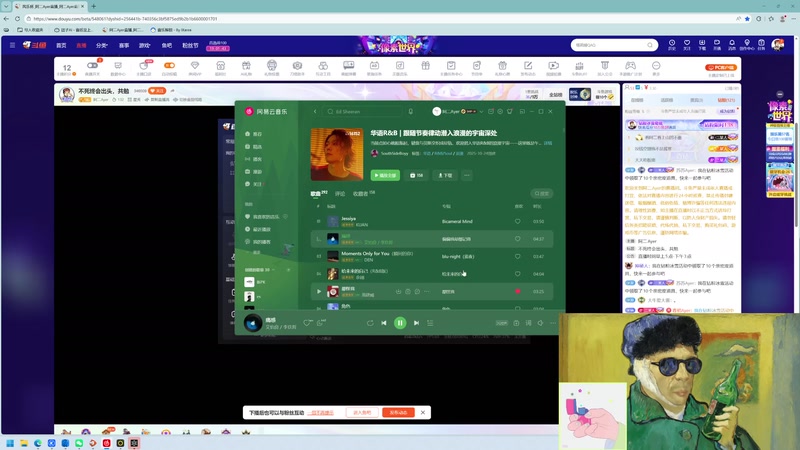Download the hovered song via its row icon
The height and width of the screenshot is (450, 800).
(398, 291)
